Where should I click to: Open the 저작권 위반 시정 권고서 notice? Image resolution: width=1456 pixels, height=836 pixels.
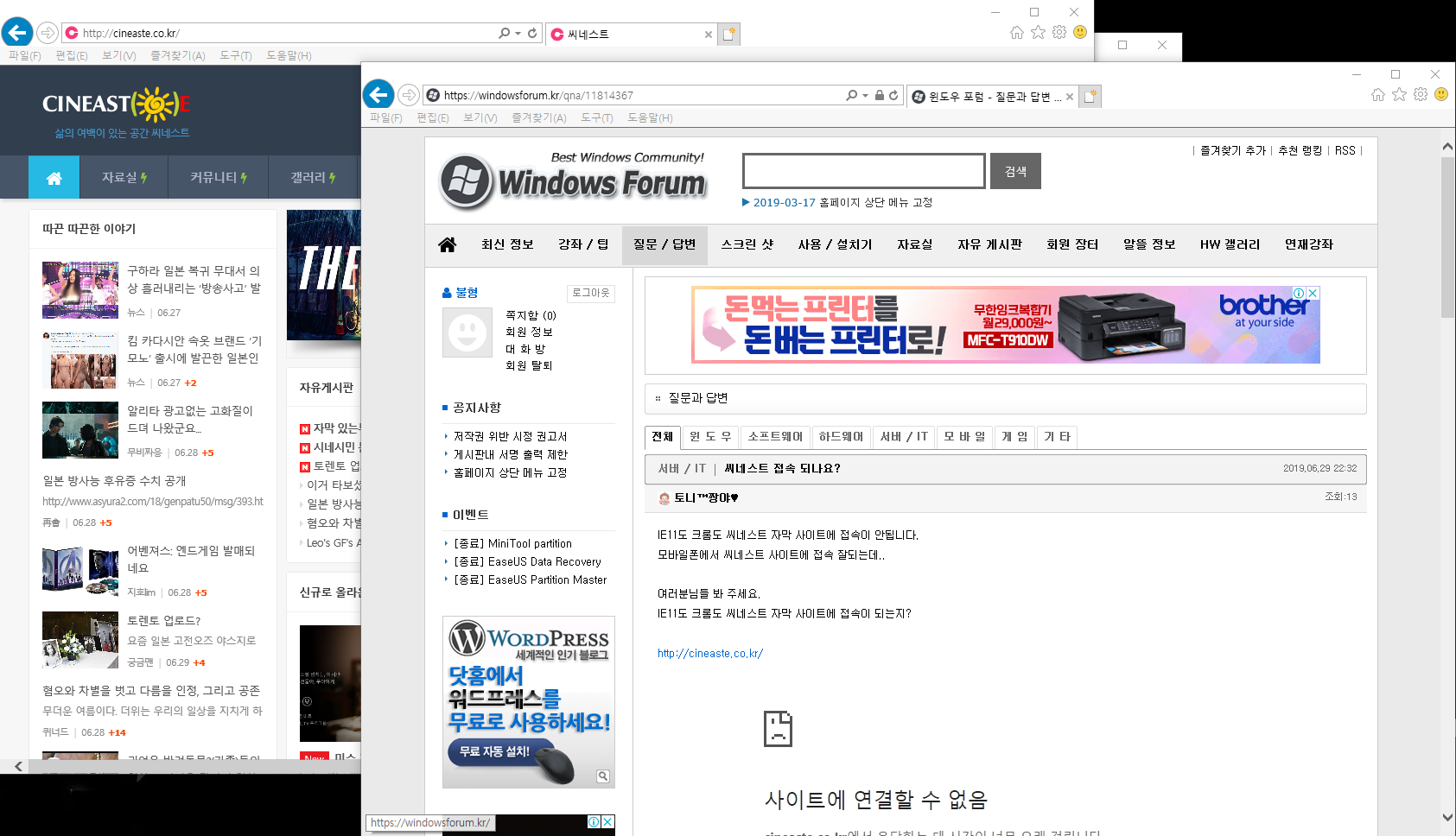pos(511,437)
